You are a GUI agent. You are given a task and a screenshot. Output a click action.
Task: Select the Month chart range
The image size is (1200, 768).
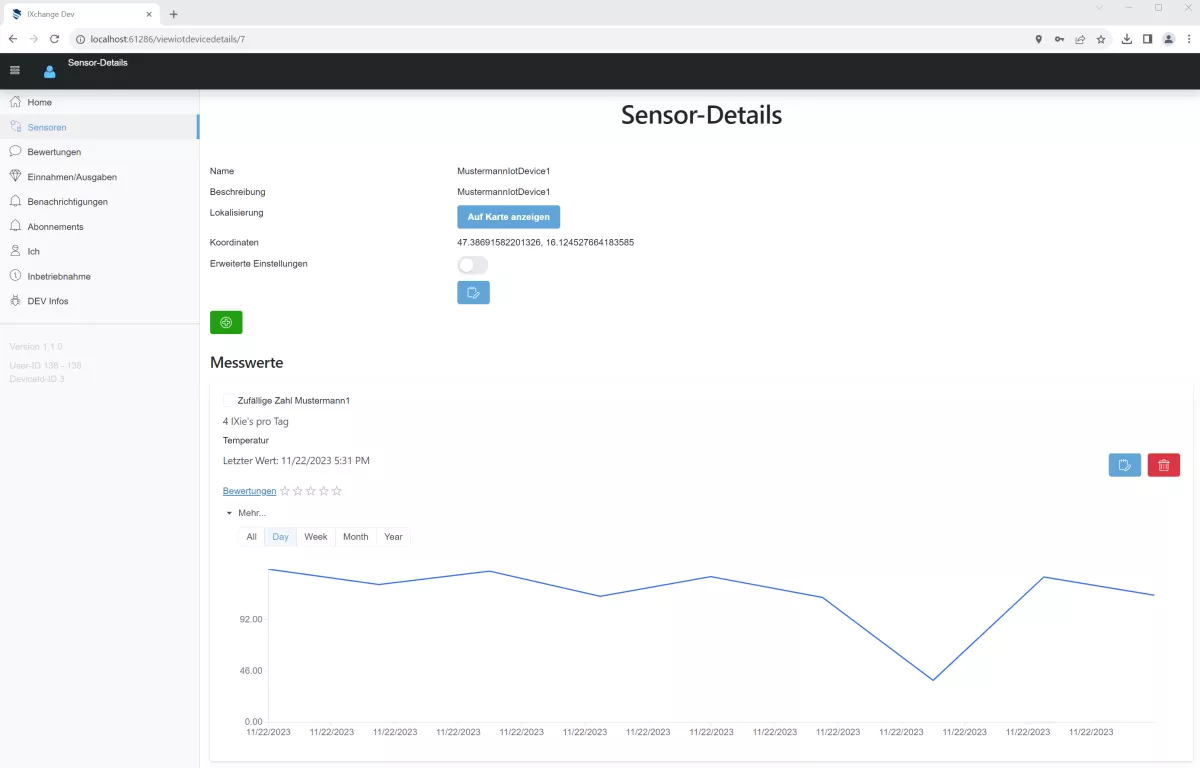355,537
